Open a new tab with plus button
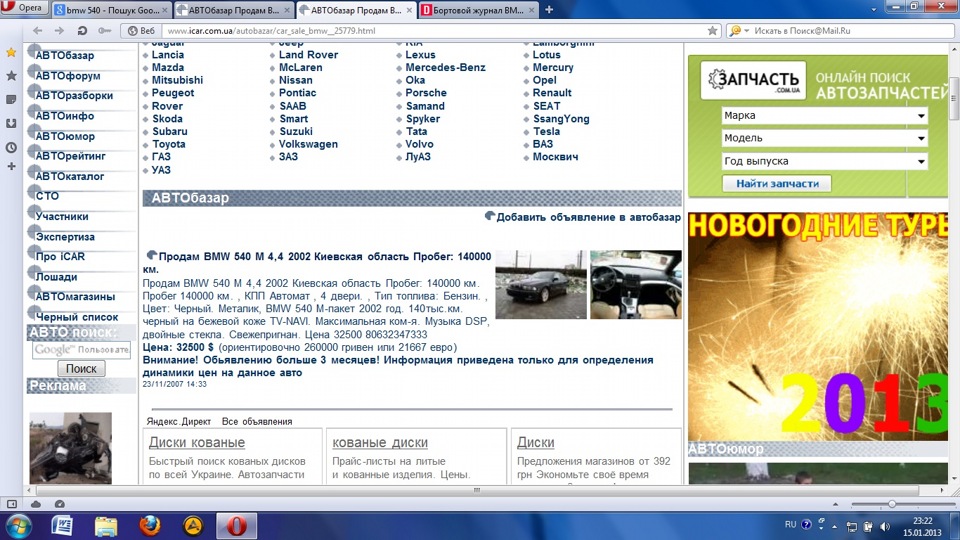960x540 pixels. click(x=549, y=10)
